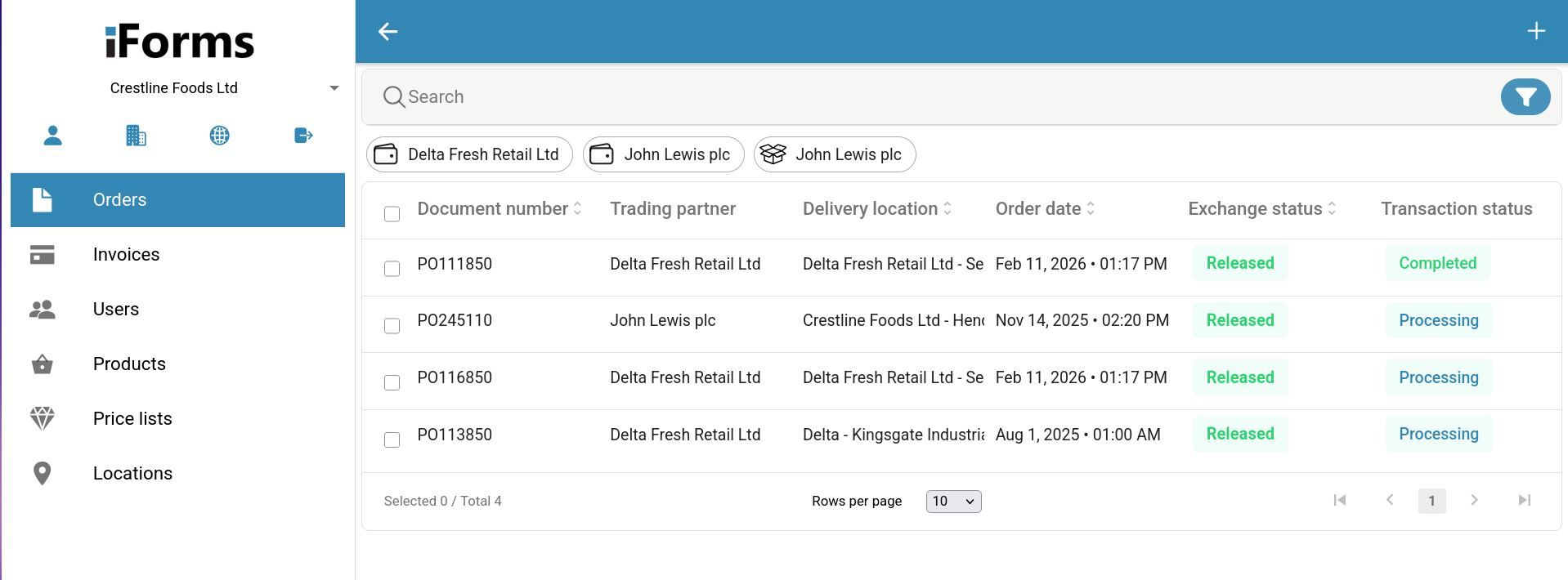Click the globe language icon
Screen dimensions: 1568x580
[219, 136]
